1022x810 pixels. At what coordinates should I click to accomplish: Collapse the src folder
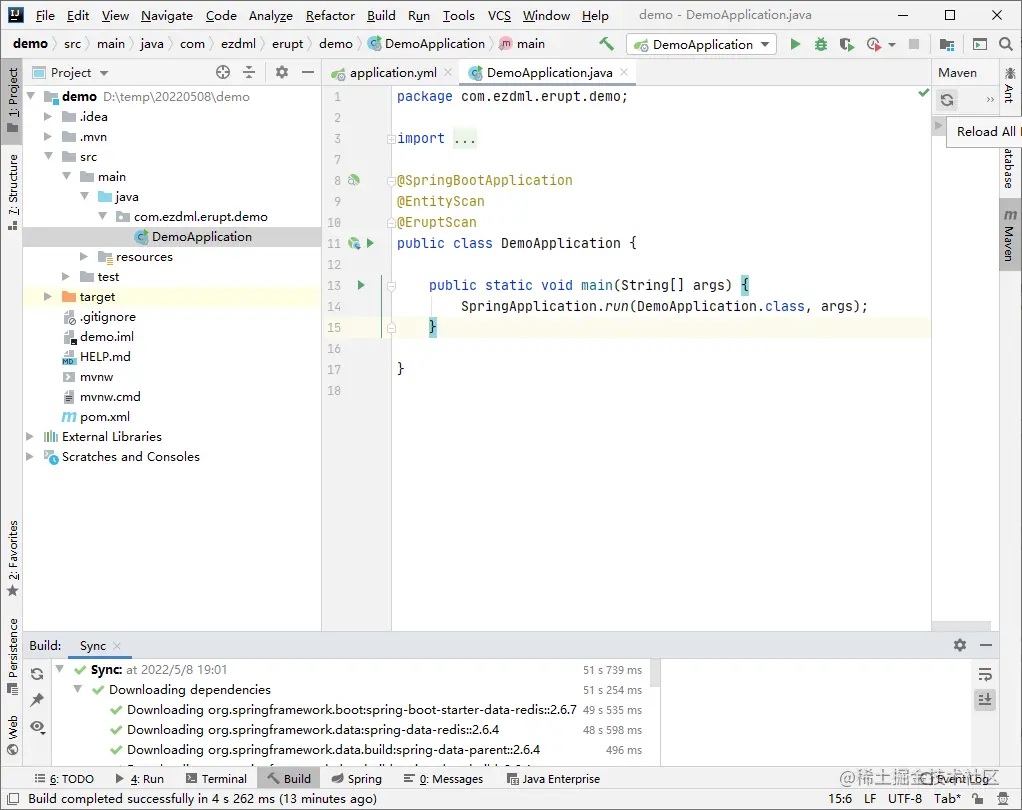pos(48,156)
